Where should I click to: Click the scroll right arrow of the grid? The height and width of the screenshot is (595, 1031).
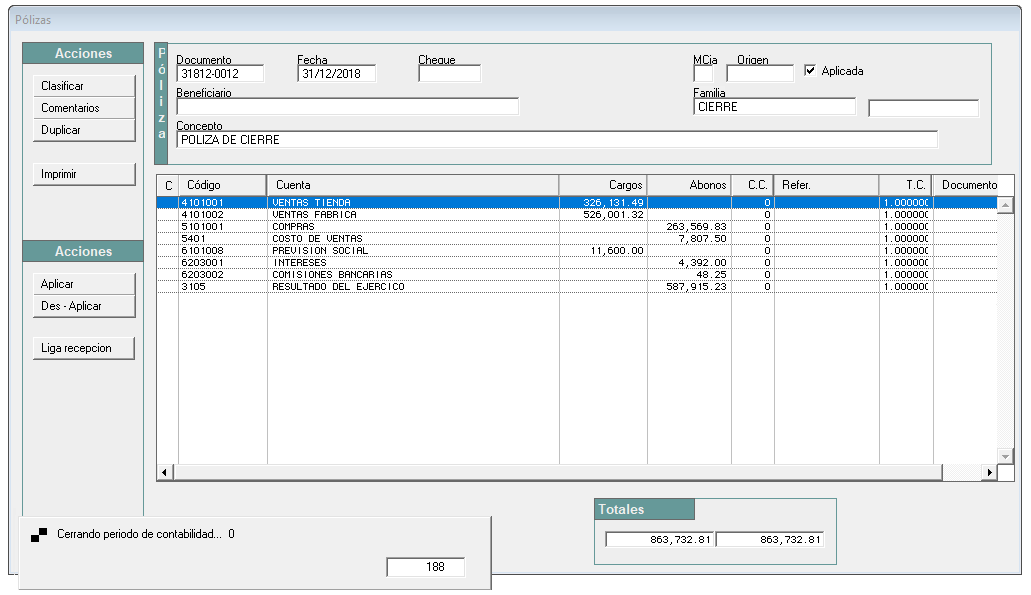[x=990, y=472]
